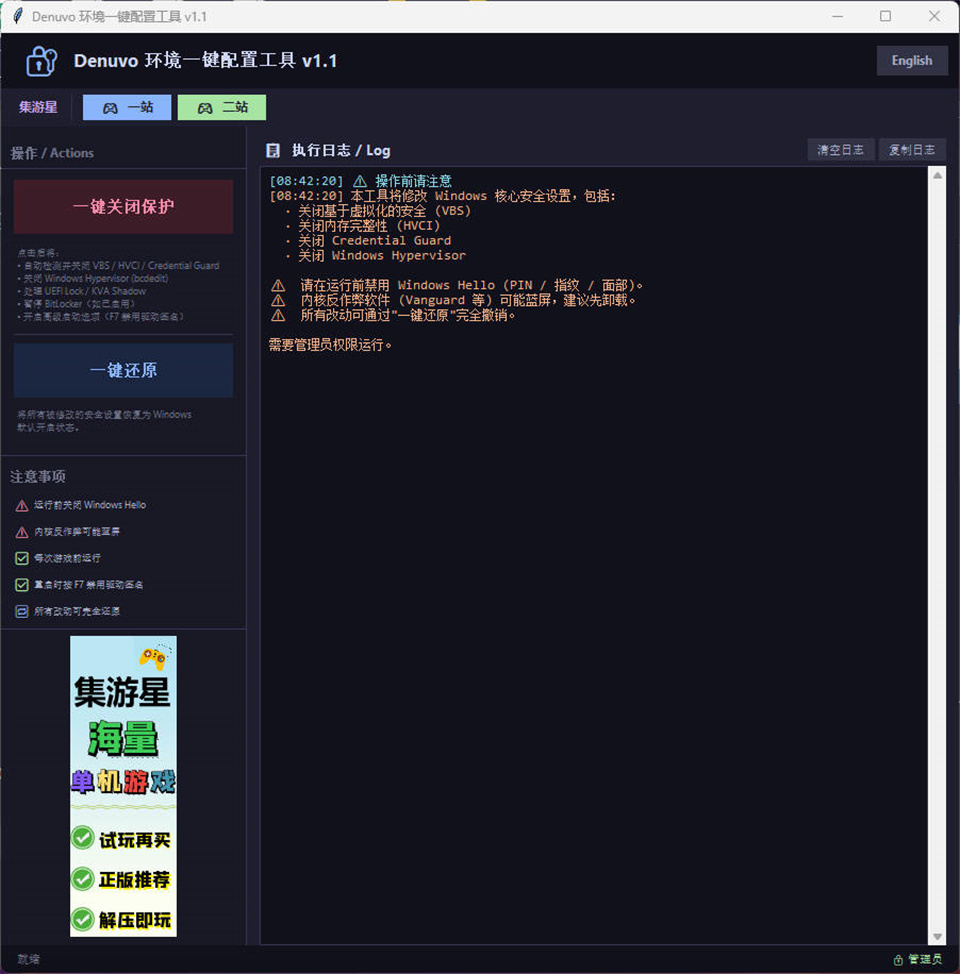The width and height of the screenshot is (960, 974).
Task: Click green check badge beside 解压即玩
Action: pyautogui.click(x=82, y=919)
